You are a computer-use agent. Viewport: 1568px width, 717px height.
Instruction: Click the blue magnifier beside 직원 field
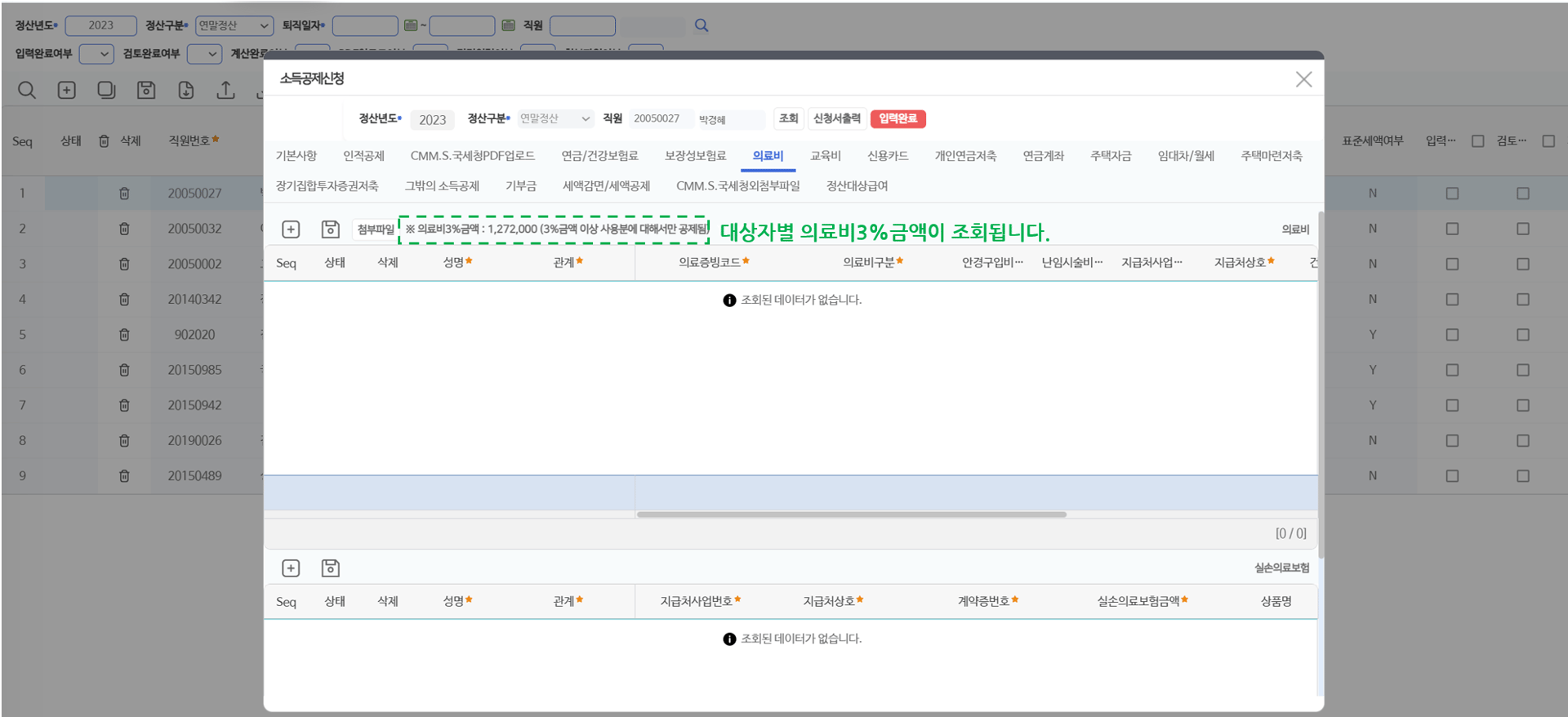click(702, 25)
